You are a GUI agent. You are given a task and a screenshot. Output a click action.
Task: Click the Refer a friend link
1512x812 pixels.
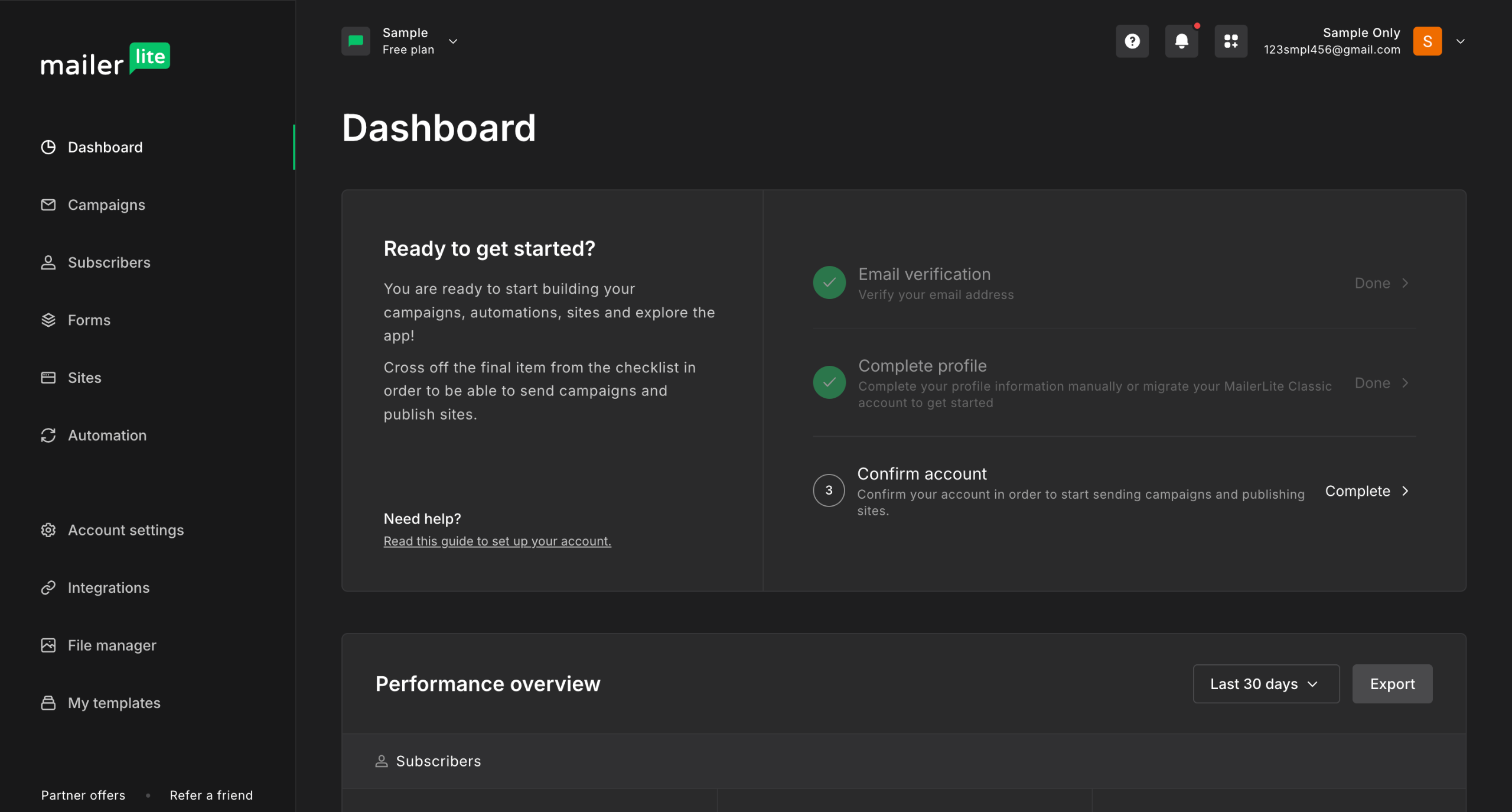[211, 795]
